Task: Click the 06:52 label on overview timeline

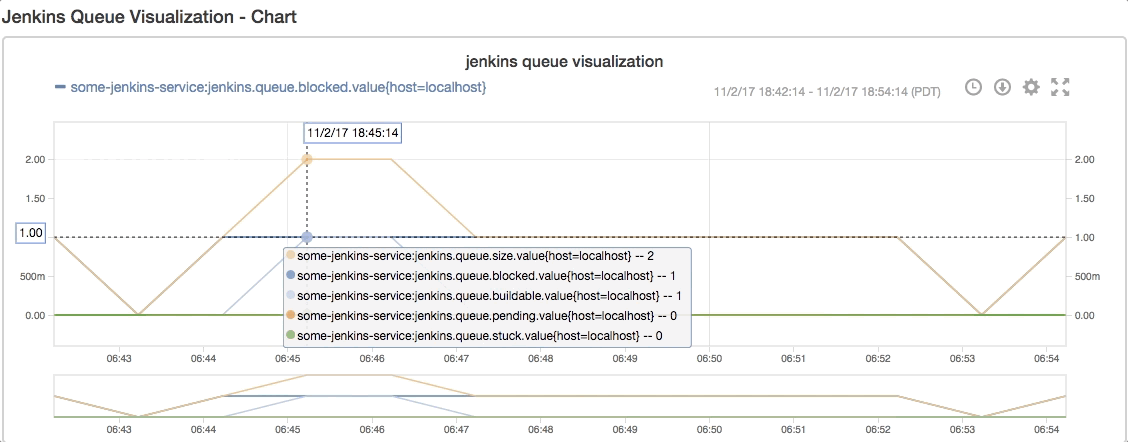Action: [877, 428]
